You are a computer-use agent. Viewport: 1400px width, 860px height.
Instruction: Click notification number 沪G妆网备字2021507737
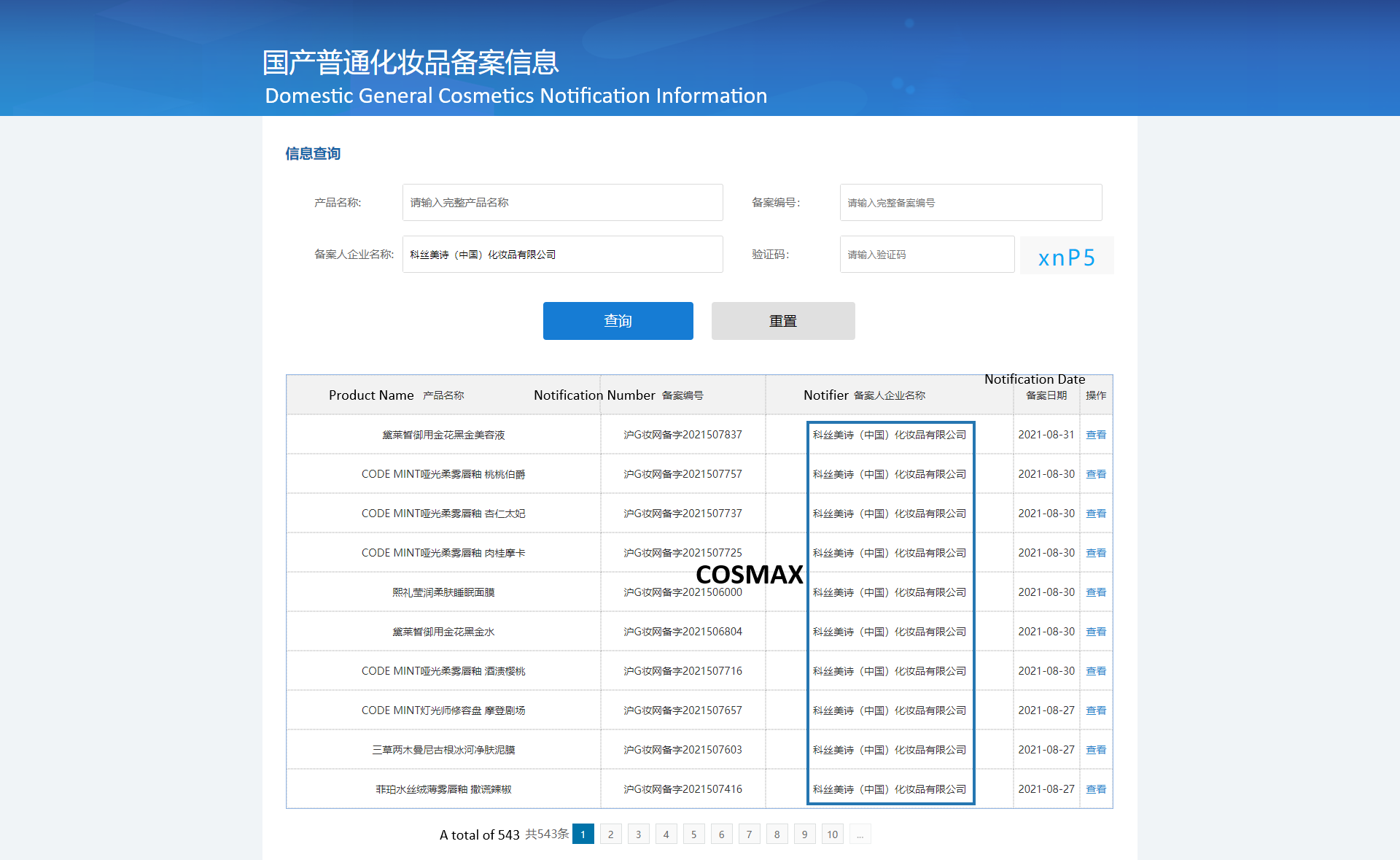click(x=682, y=514)
